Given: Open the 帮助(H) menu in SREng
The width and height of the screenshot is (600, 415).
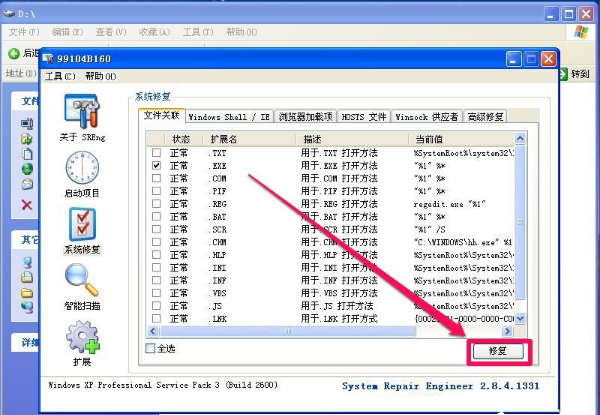Looking at the screenshot, I should point(100,76).
